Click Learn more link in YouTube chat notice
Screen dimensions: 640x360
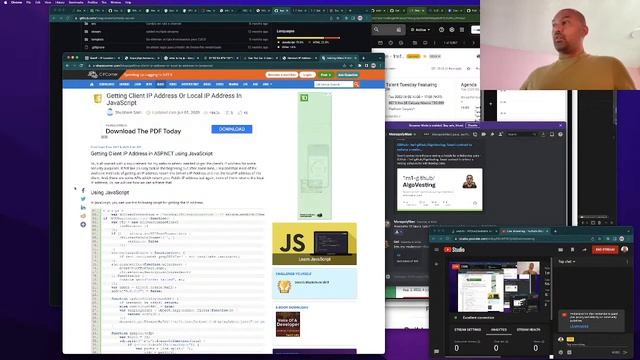(579, 326)
